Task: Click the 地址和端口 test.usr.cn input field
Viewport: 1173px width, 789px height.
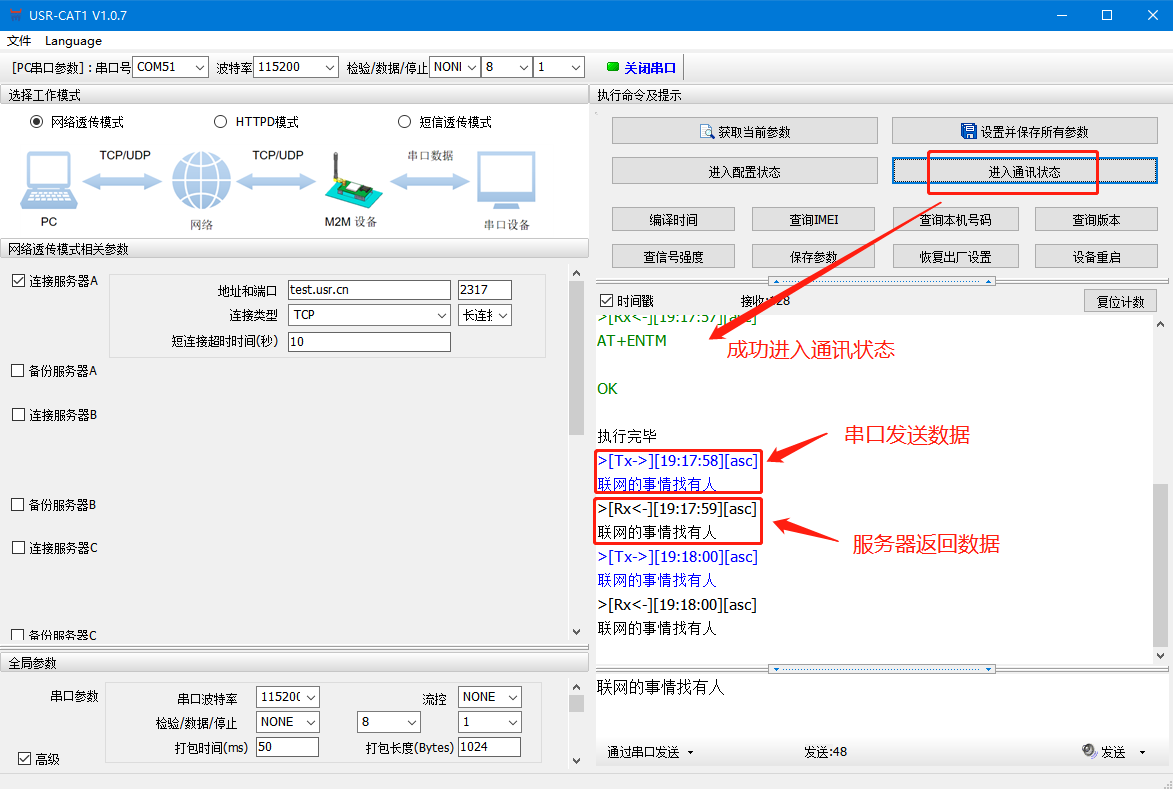Action: pos(369,290)
